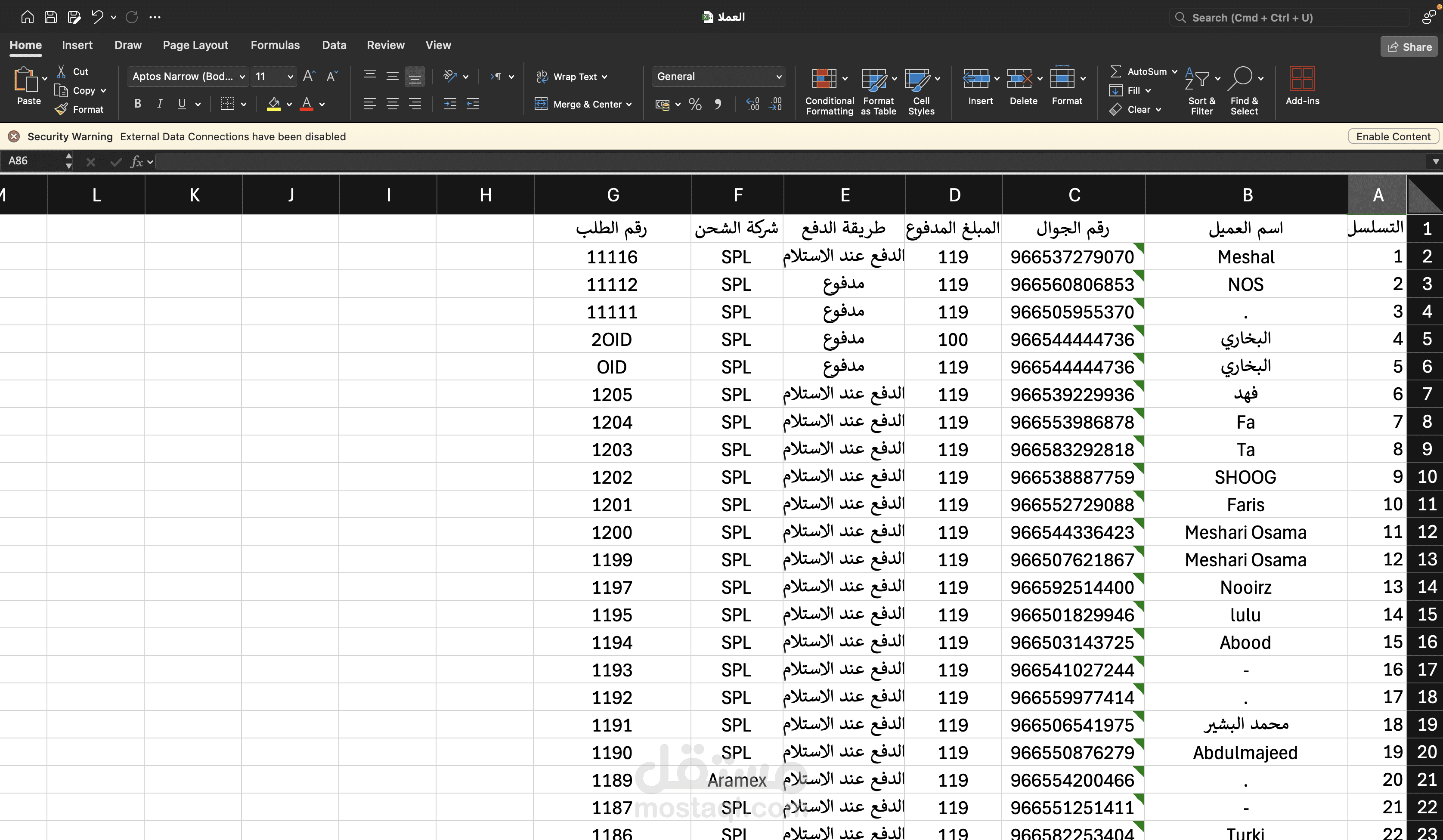Click the Home icon in title bar
The image size is (1443, 840).
point(27,17)
